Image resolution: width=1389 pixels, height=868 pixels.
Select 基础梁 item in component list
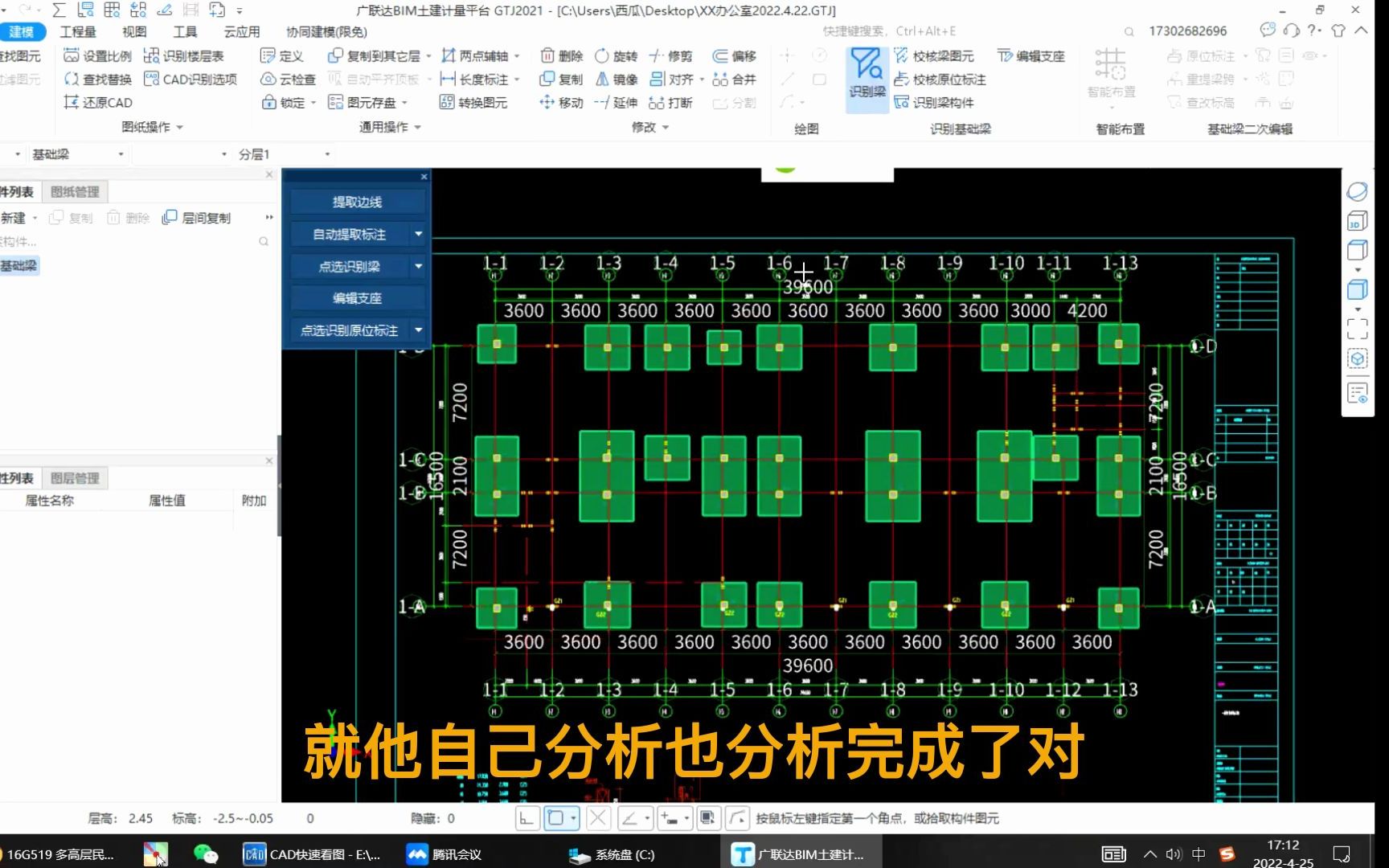[x=18, y=266]
